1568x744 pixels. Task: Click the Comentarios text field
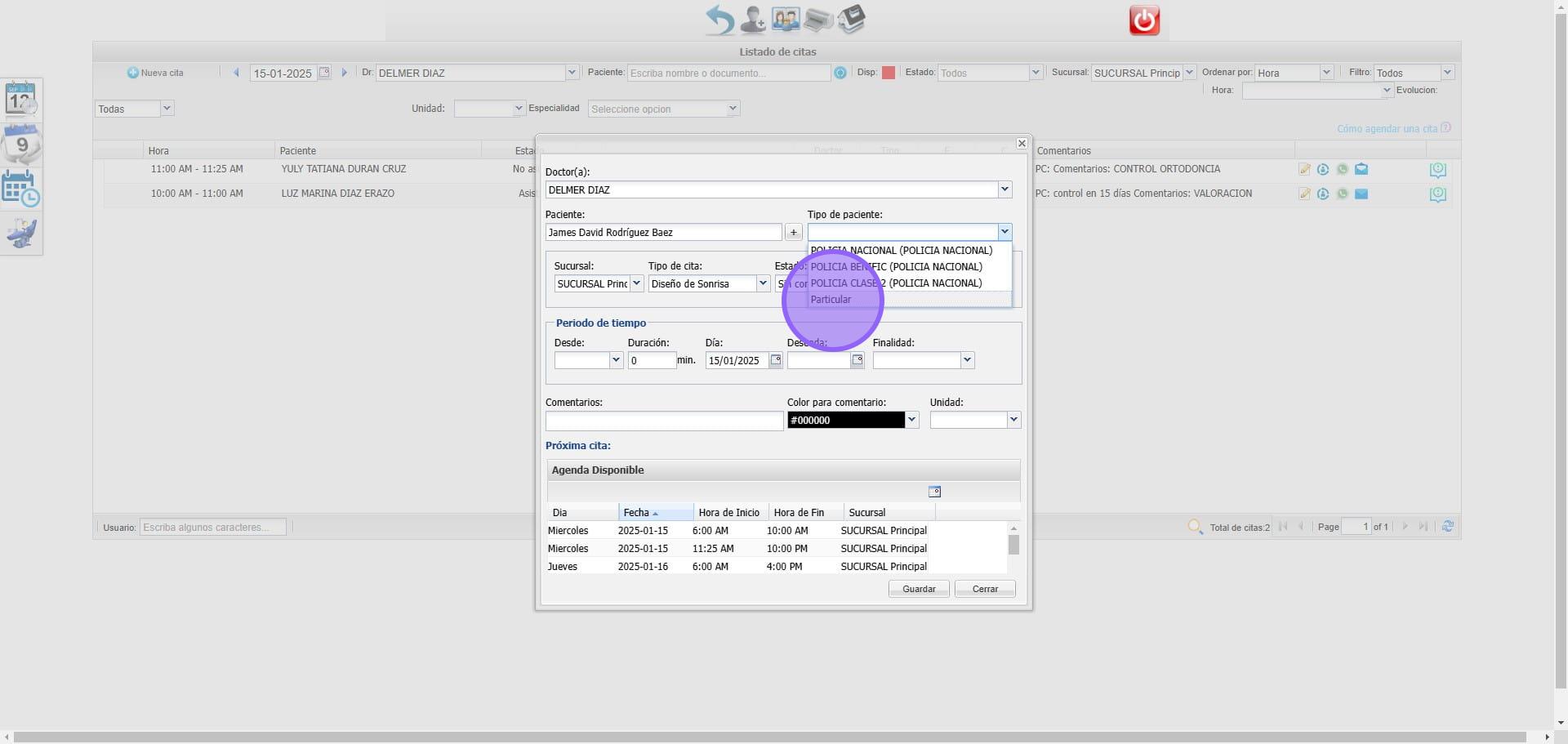click(664, 421)
